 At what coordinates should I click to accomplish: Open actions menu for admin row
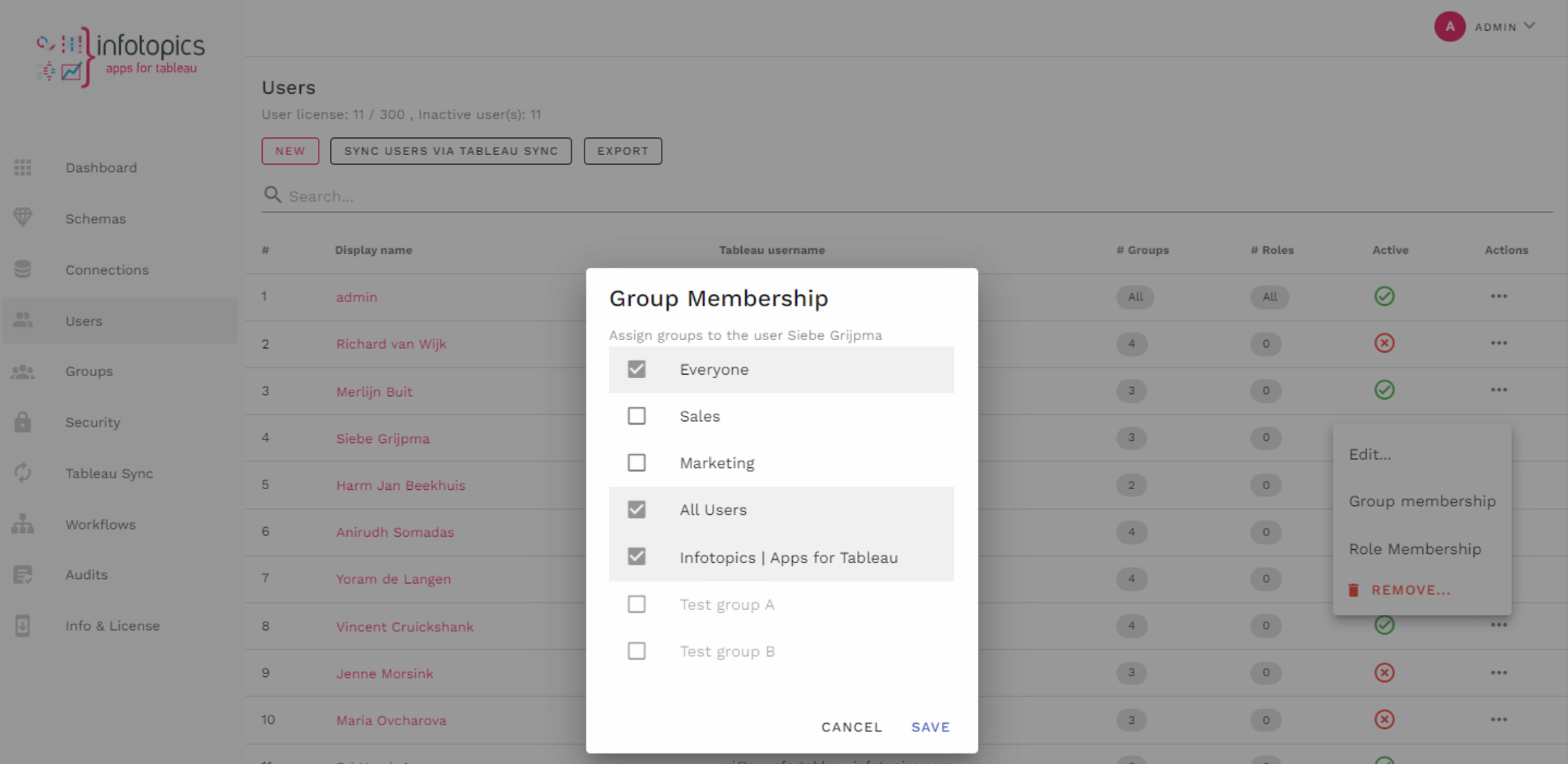pos(1499,297)
